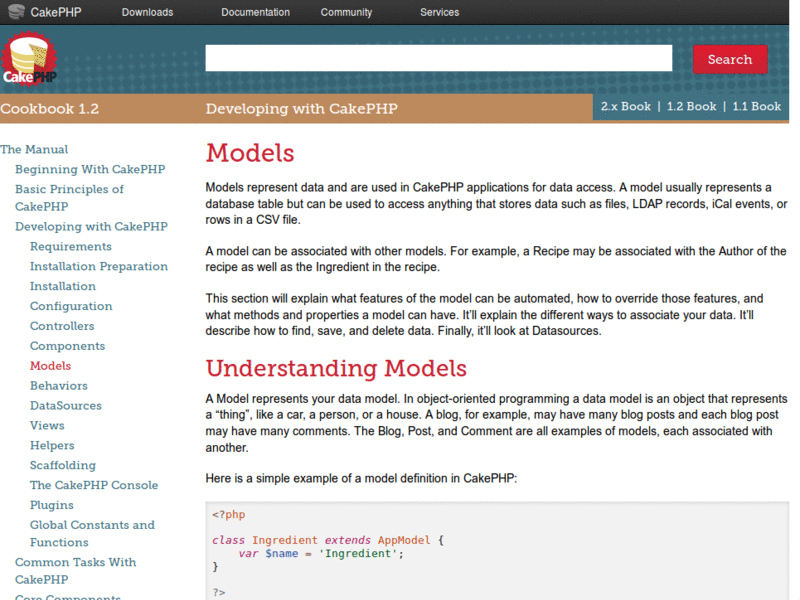Go to Controllers page

(62, 326)
